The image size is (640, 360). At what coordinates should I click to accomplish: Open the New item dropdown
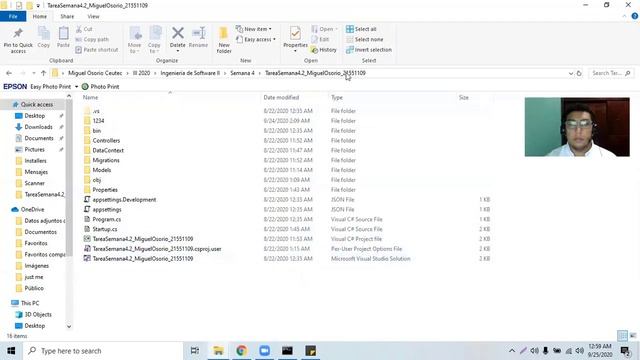[x=253, y=29]
